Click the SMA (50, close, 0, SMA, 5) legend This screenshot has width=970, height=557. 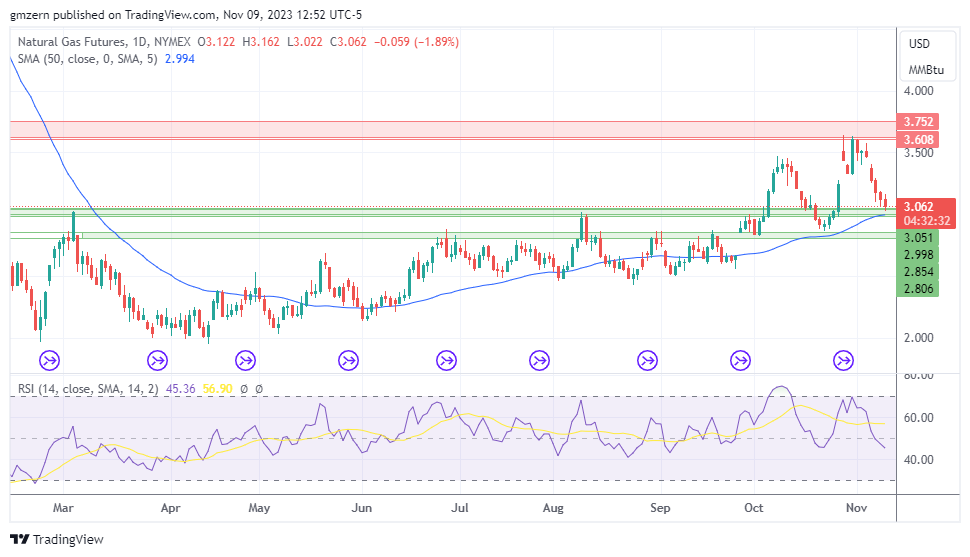[87, 59]
